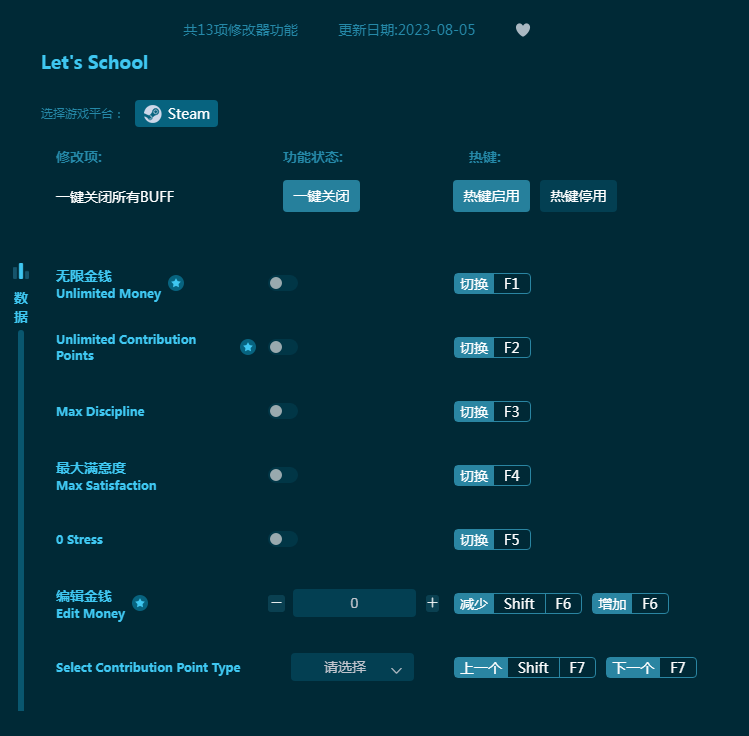This screenshot has width=749, height=736.
Task: Click the star icon next to Unlimited Money
Action: click(176, 283)
